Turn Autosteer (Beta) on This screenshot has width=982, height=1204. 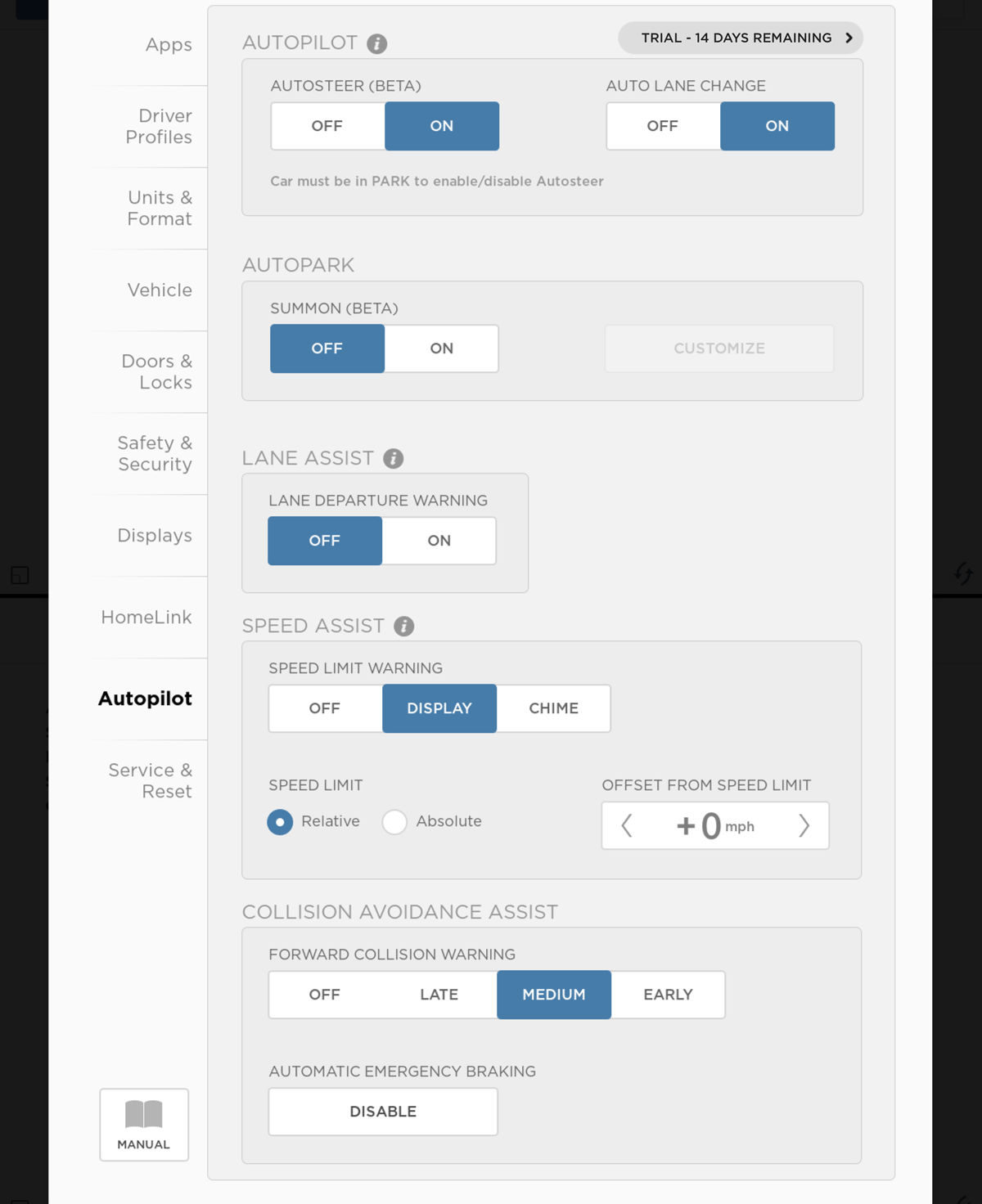(x=442, y=126)
